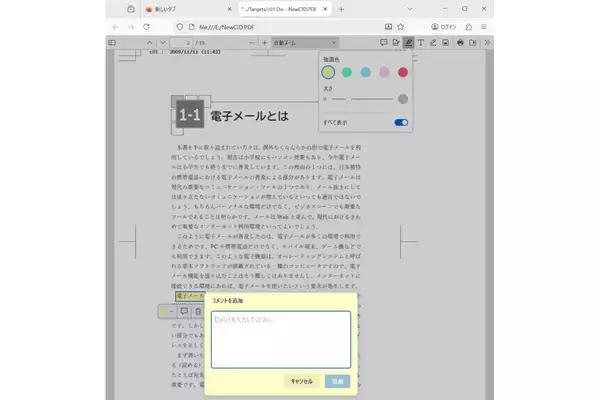Pick the red highlight color

(x=403, y=72)
